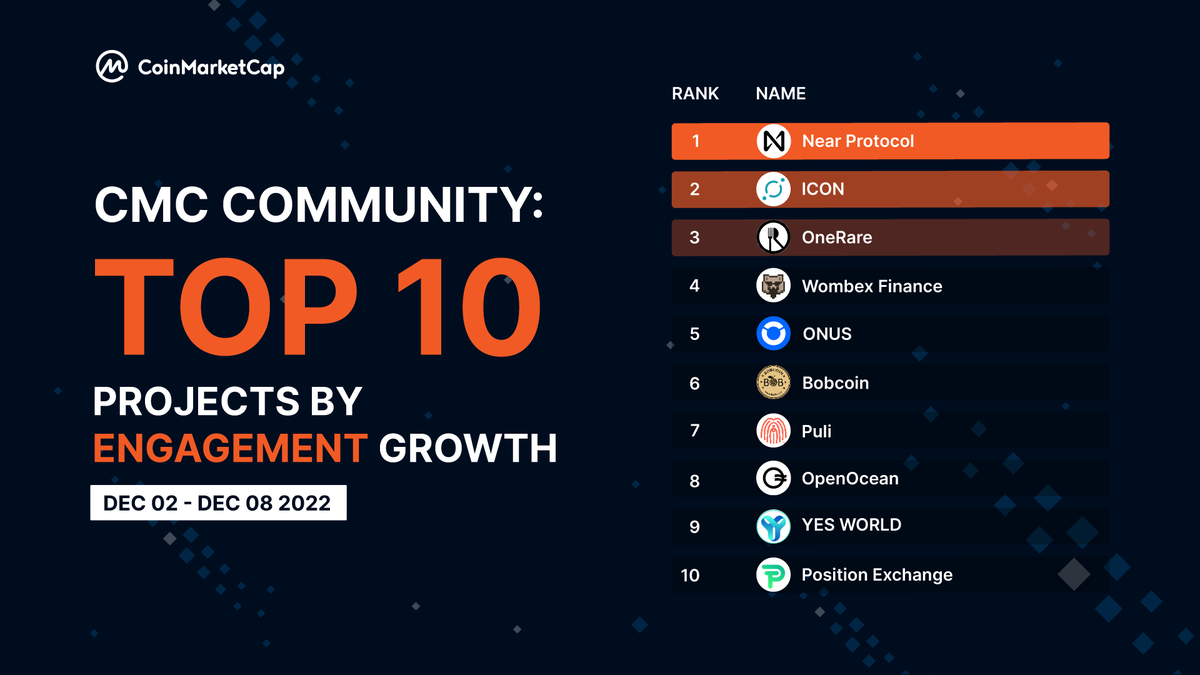Select the DEC 02 - DEC 08 2022 label
Viewport: 1200px width, 675px height.
pyautogui.click(x=218, y=503)
